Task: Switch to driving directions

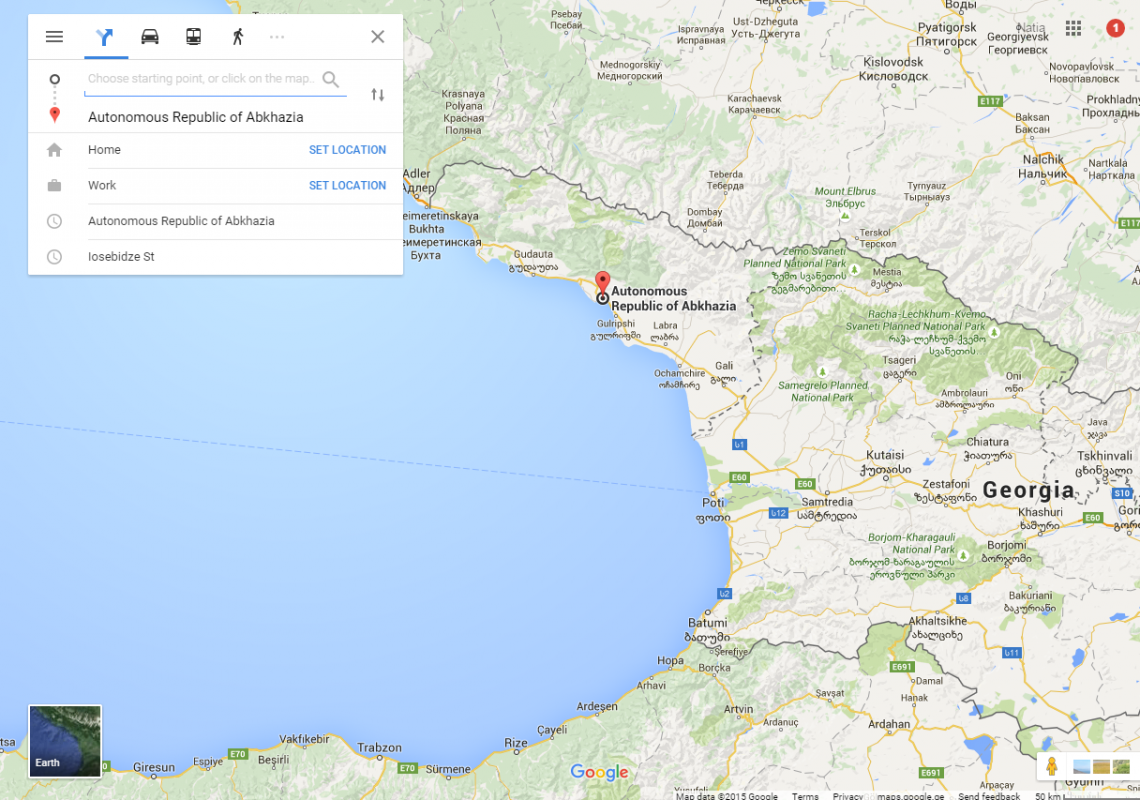Action: click(150, 36)
